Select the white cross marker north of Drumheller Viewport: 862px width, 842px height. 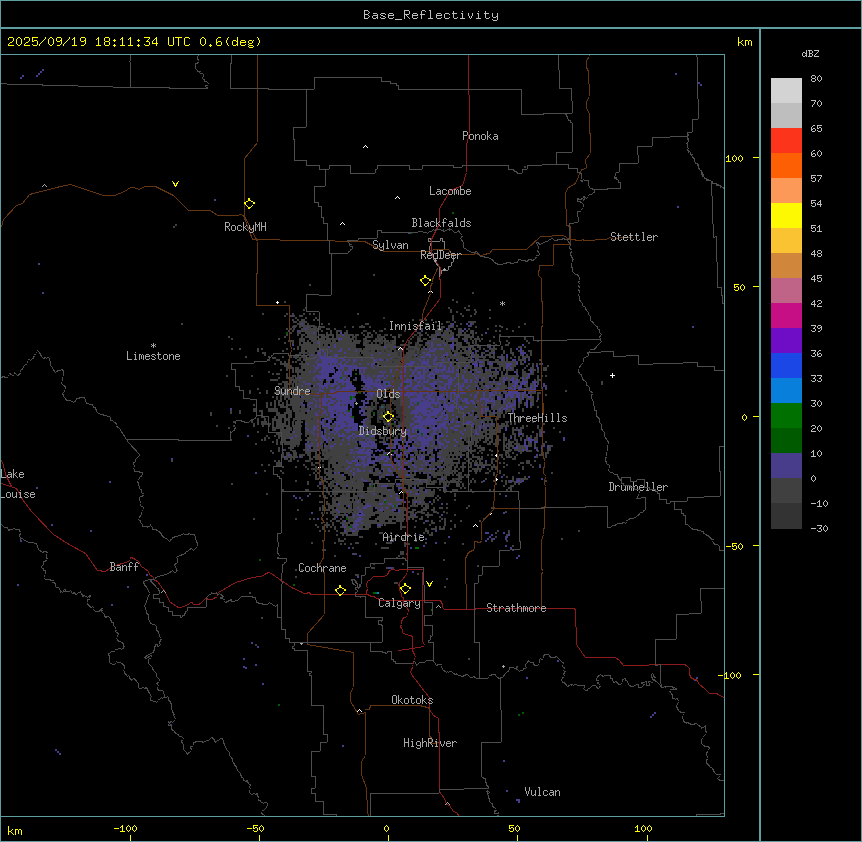pos(612,375)
